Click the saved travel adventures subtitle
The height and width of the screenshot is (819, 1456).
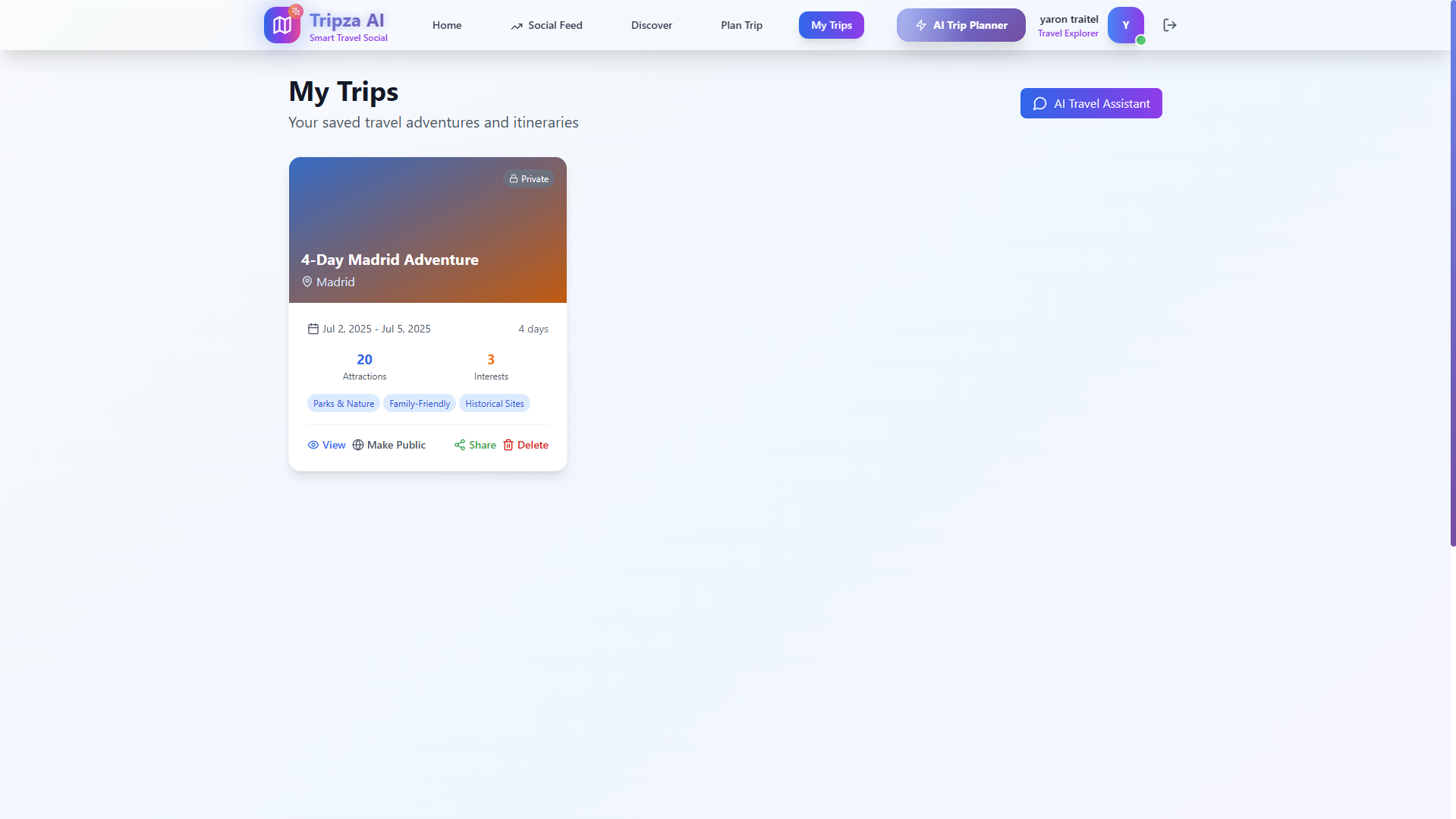433,122
